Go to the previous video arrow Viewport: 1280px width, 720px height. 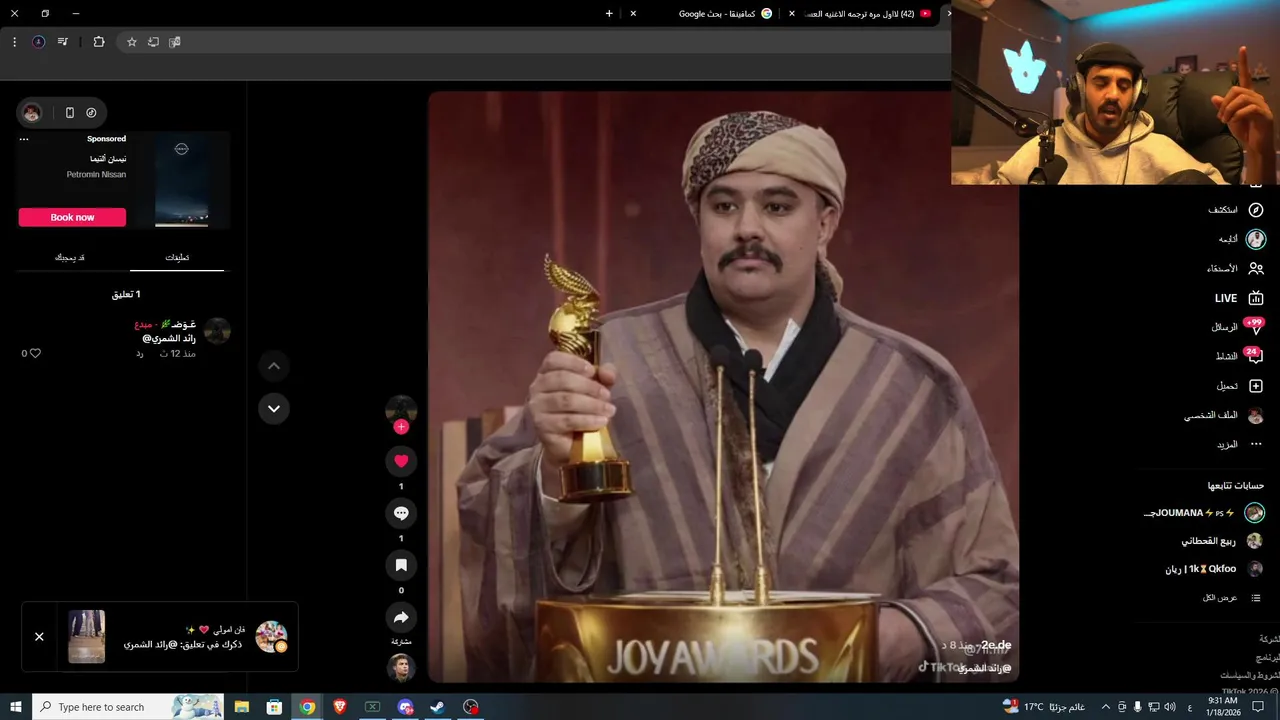[274, 366]
